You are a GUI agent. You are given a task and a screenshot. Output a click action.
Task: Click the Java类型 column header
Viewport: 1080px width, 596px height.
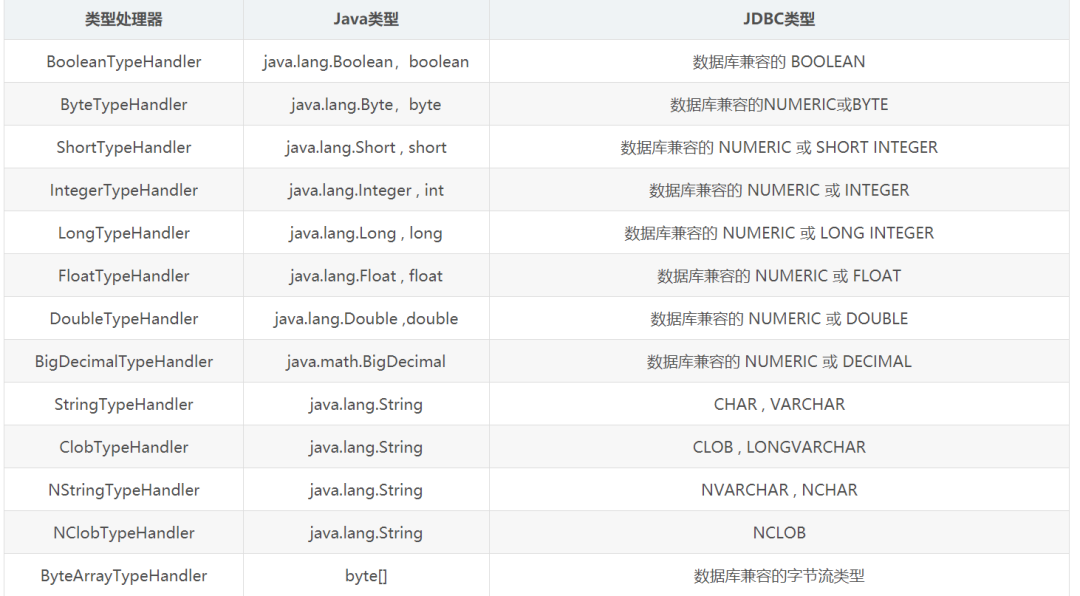[366, 19]
